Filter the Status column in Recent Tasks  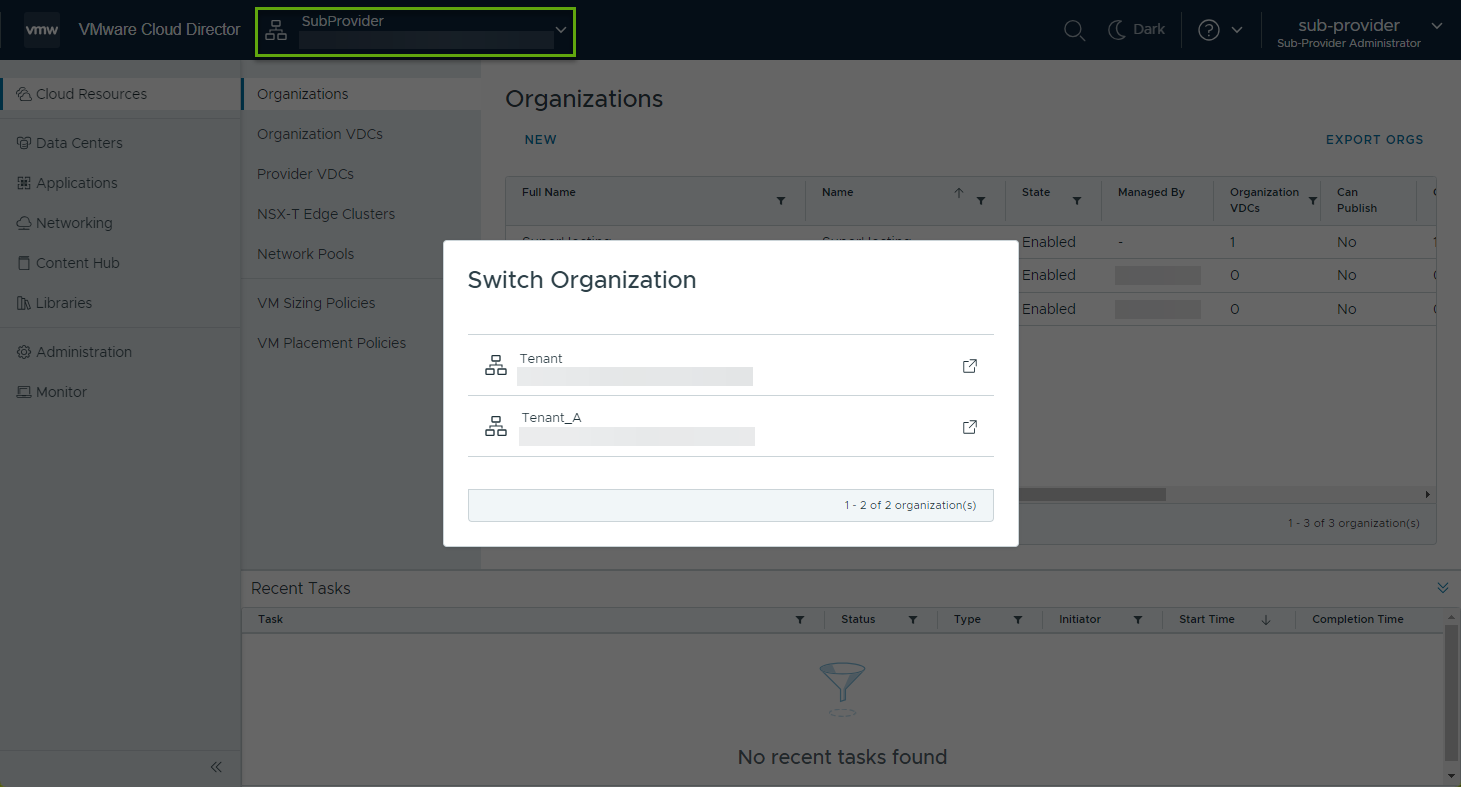(913, 620)
